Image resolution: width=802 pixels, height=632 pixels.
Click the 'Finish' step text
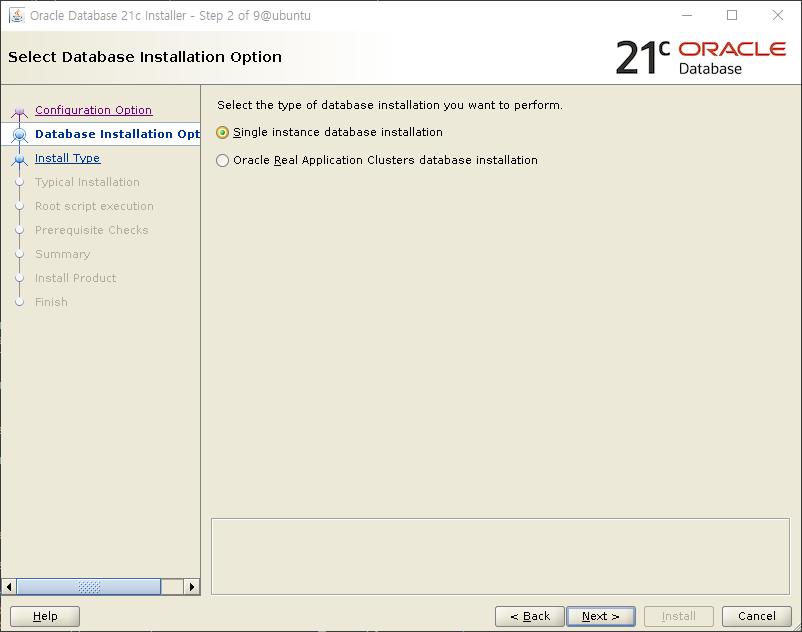51,302
